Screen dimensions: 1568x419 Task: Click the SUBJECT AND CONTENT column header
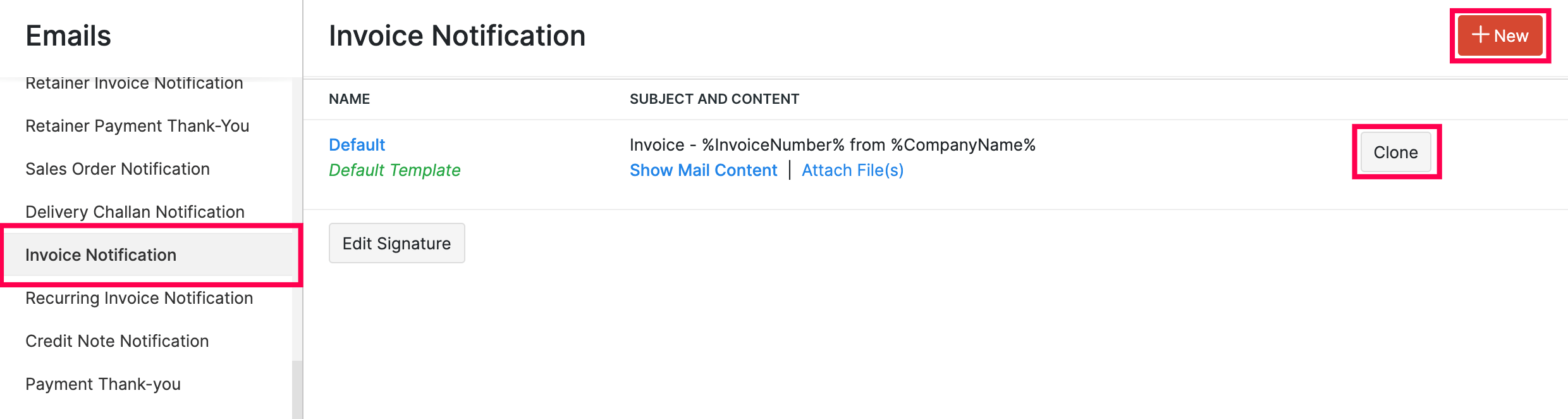tap(714, 99)
